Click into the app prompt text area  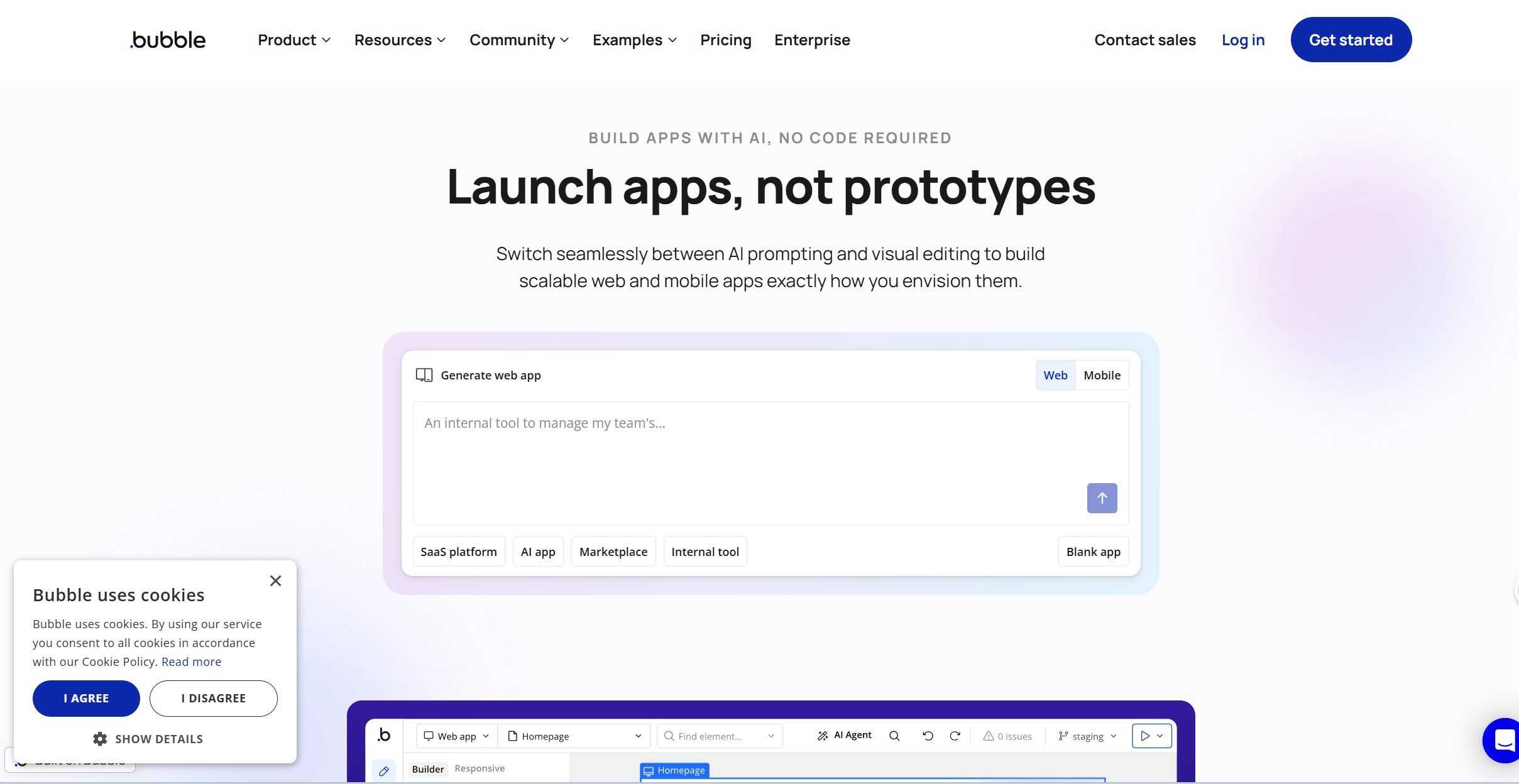coord(770,463)
